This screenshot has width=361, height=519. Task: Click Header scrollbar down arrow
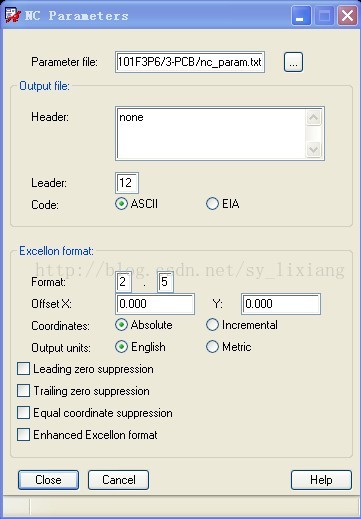313,149
